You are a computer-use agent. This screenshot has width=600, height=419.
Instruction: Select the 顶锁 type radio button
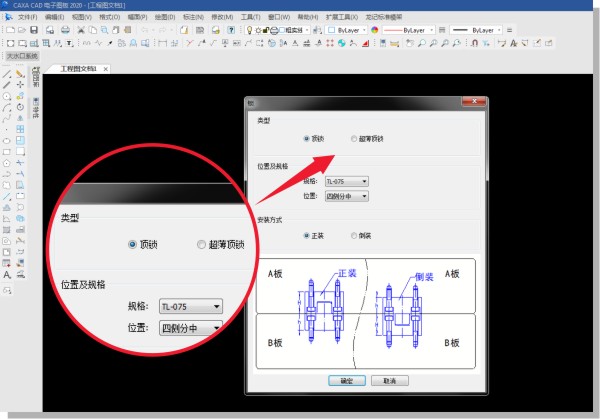306,139
